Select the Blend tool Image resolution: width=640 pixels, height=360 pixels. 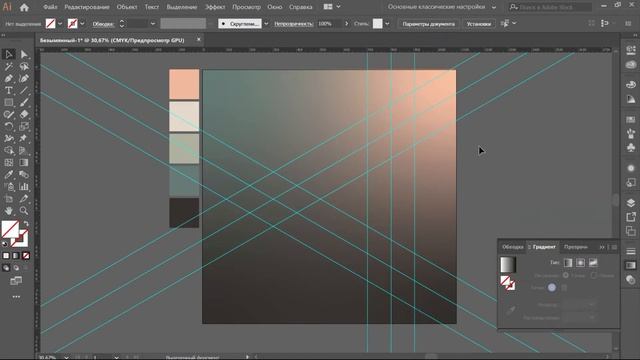(24, 175)
